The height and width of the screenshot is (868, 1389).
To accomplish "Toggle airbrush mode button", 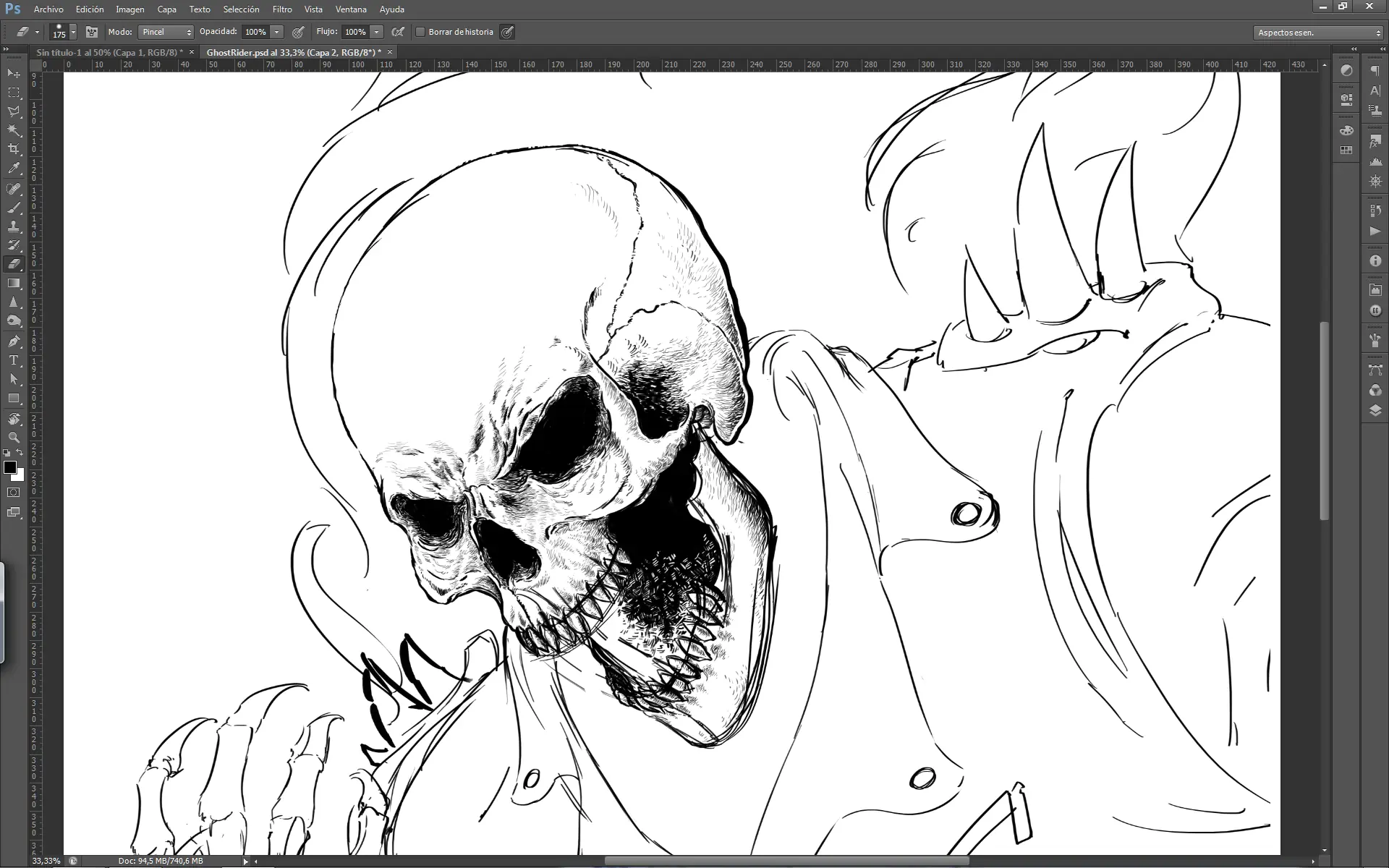I will [397, 32].
